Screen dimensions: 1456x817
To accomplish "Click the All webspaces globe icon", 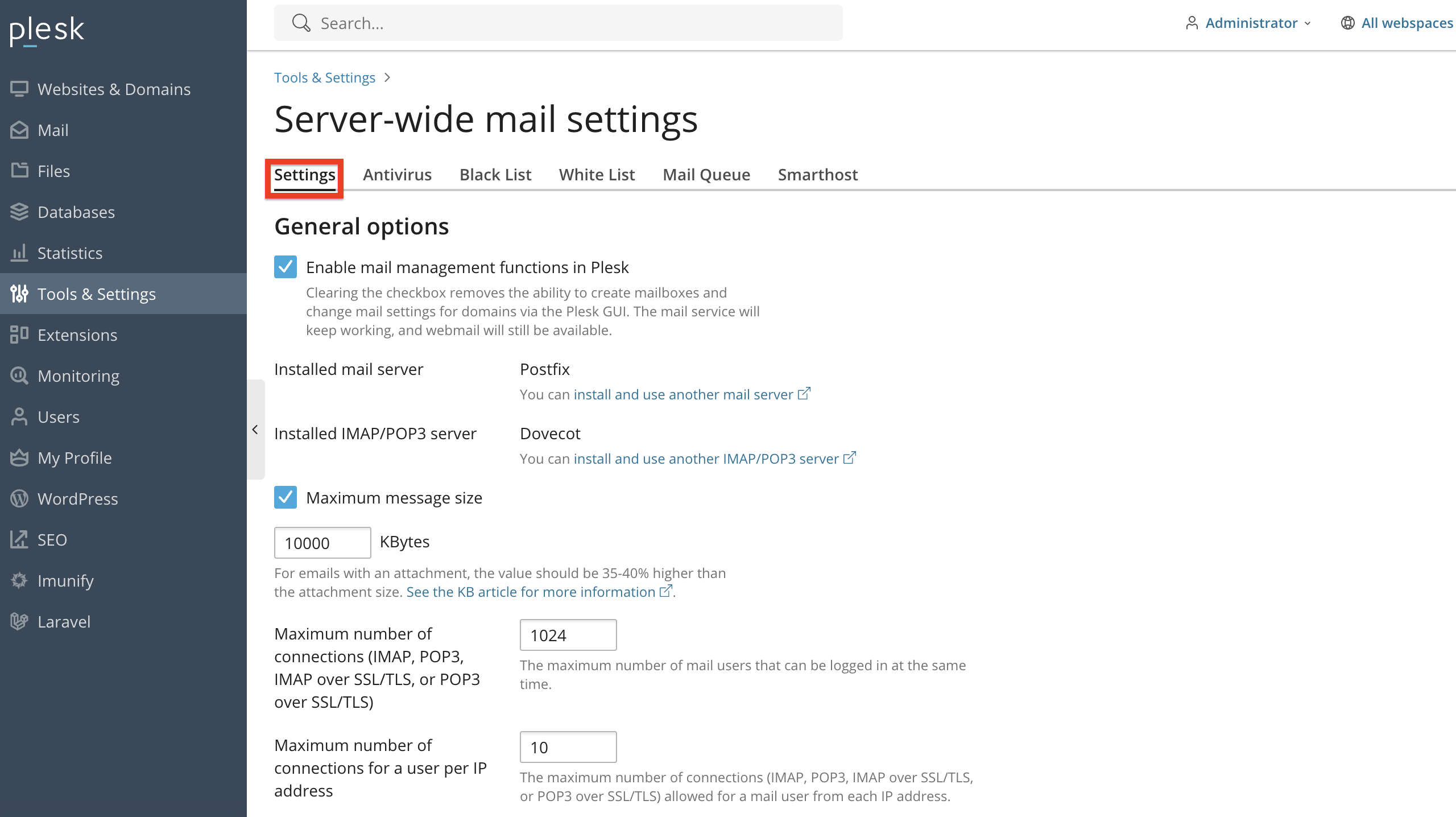I will 1348,23.
